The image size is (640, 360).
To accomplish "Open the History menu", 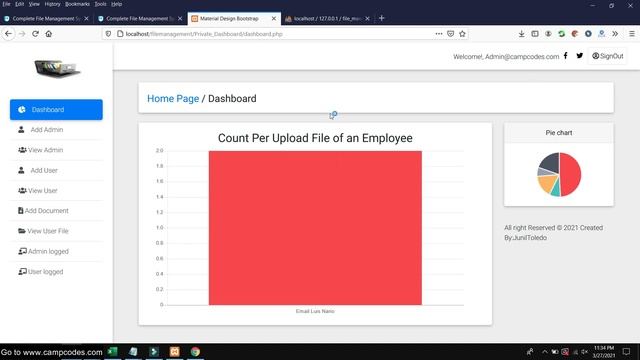I will tap(52, 4).
